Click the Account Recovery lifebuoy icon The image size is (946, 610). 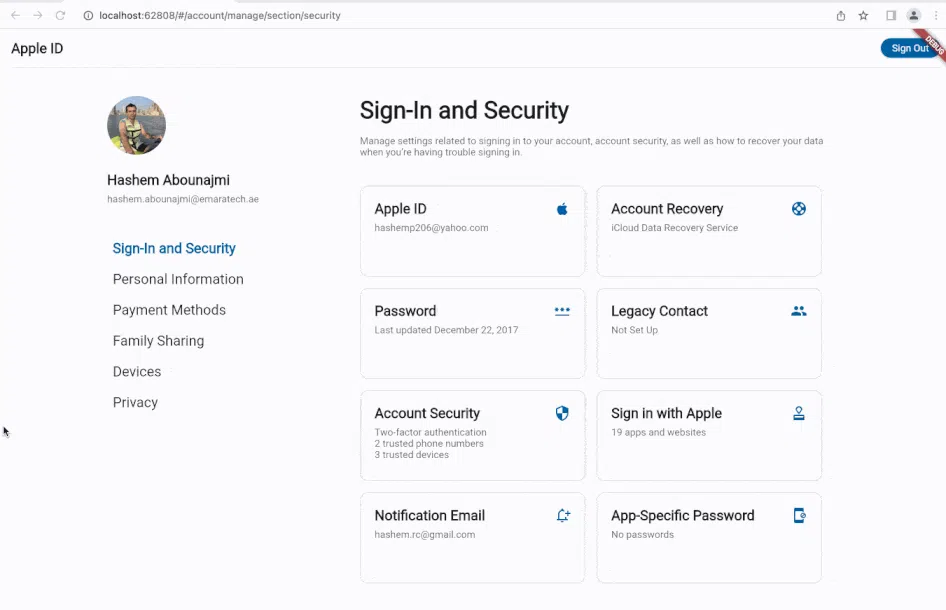tap(798, 209)
